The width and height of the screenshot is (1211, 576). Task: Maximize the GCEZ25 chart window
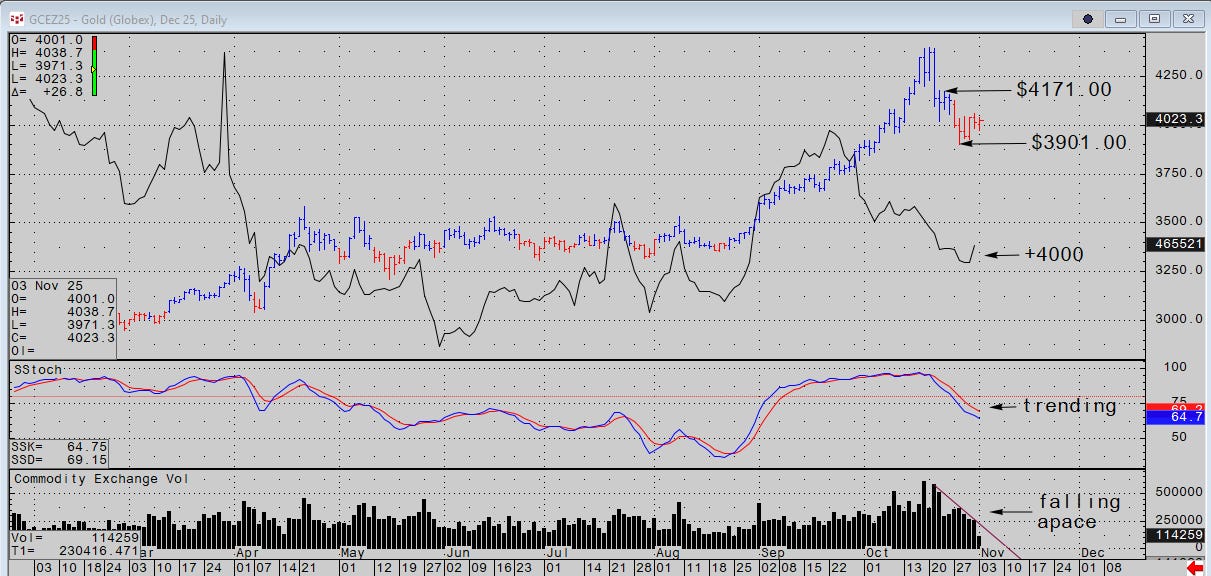[x=1154, y=18]
